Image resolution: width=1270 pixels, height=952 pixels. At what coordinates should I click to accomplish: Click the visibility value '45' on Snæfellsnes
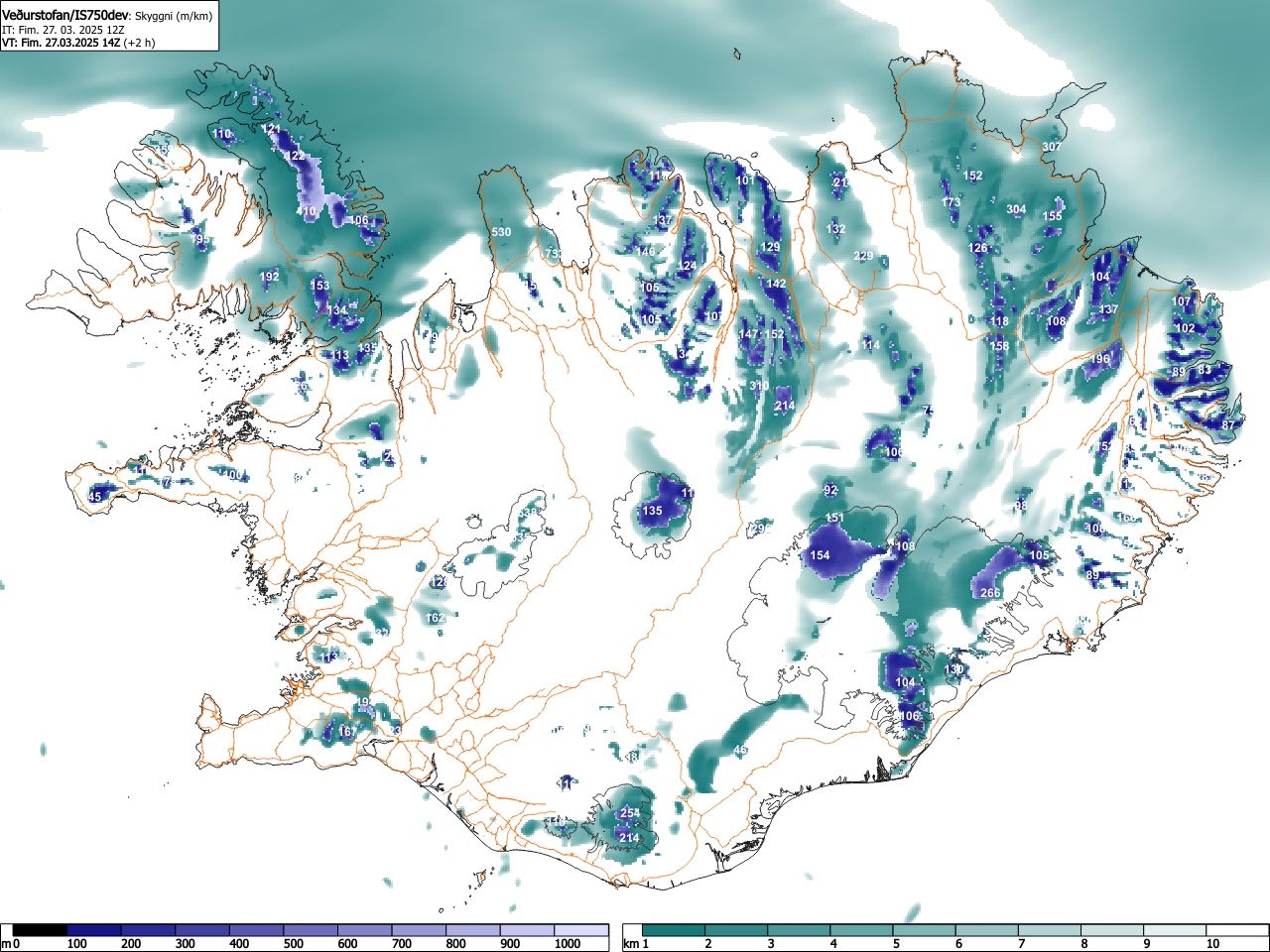pos(95,497)
